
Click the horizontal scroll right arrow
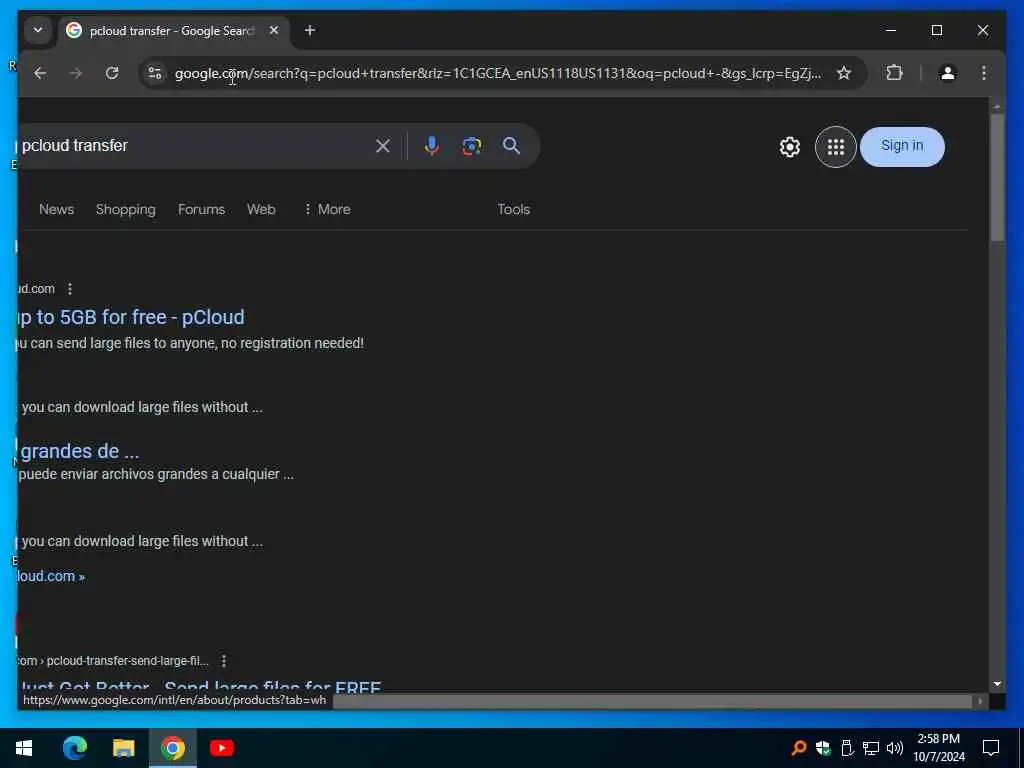pyautogui.click(x=980, y=701)
